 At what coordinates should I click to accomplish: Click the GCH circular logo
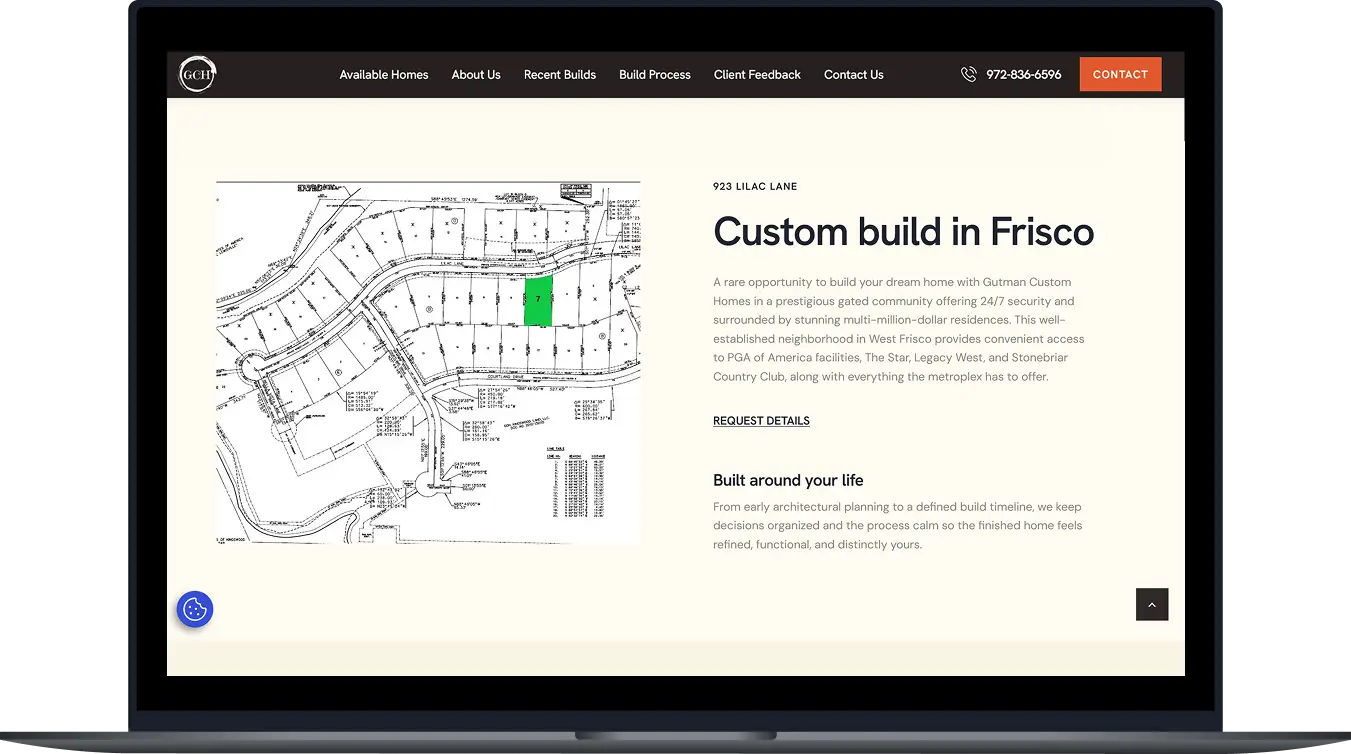197,74
